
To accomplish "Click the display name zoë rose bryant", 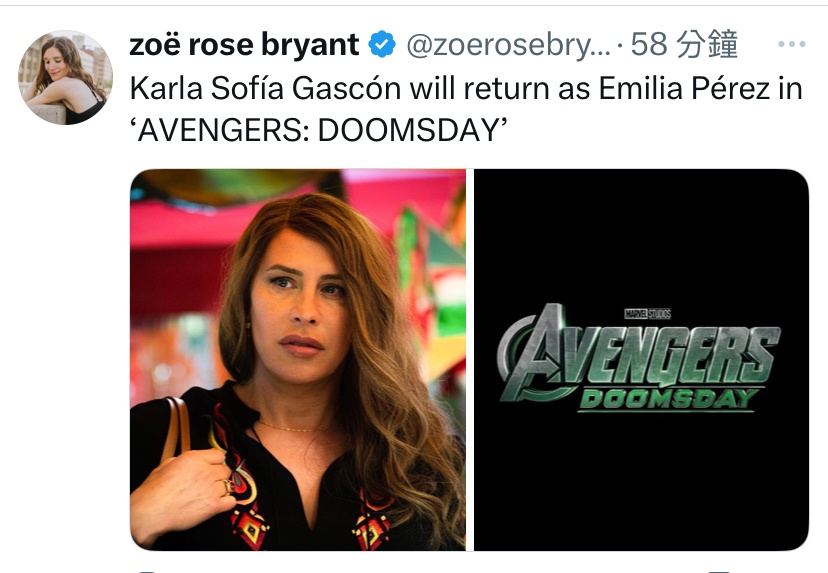I will pyautogui.click(x=245, y=45).
